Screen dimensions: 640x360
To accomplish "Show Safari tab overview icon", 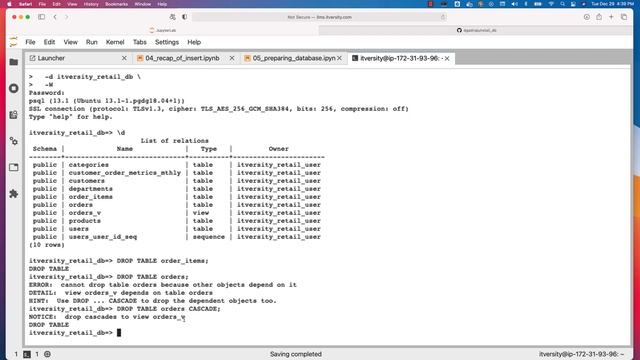I will pos(624,17).
